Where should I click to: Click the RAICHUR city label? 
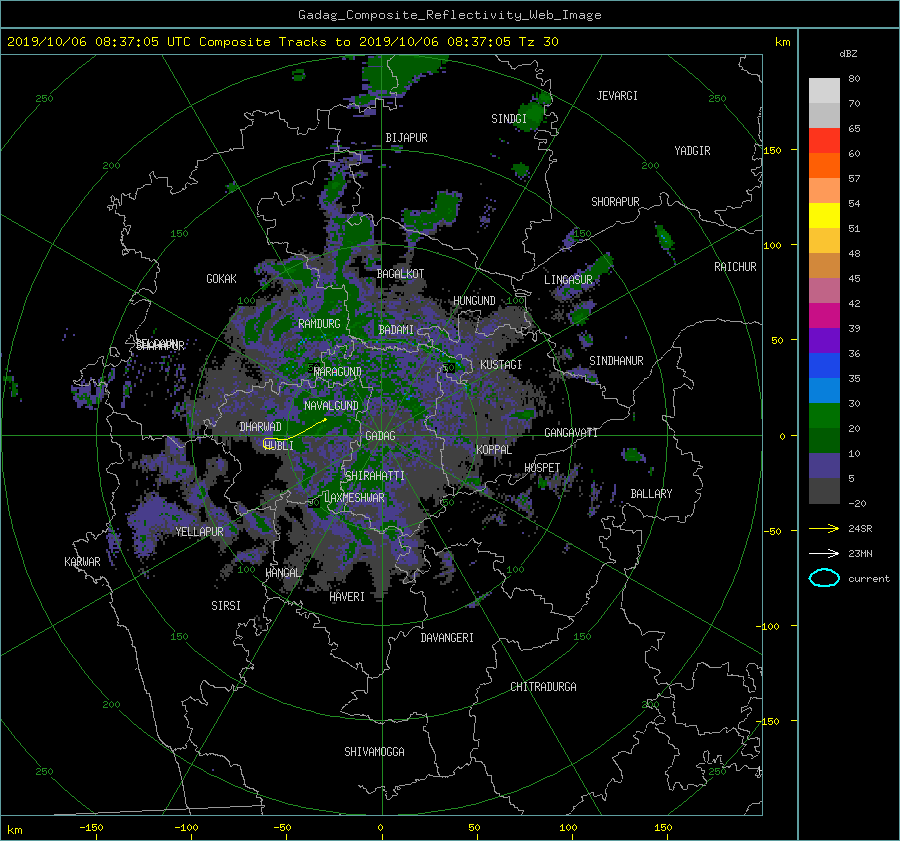pyautogui.click(x=735, y=267)
